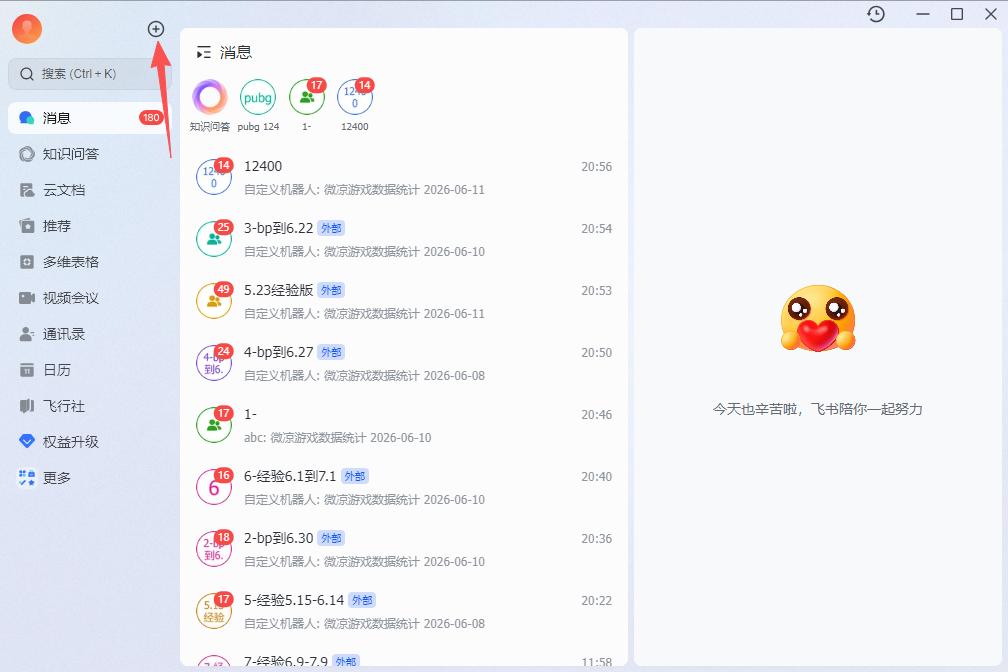
Task: Minimize the Feishu window
Action: [x=923, y=14]
